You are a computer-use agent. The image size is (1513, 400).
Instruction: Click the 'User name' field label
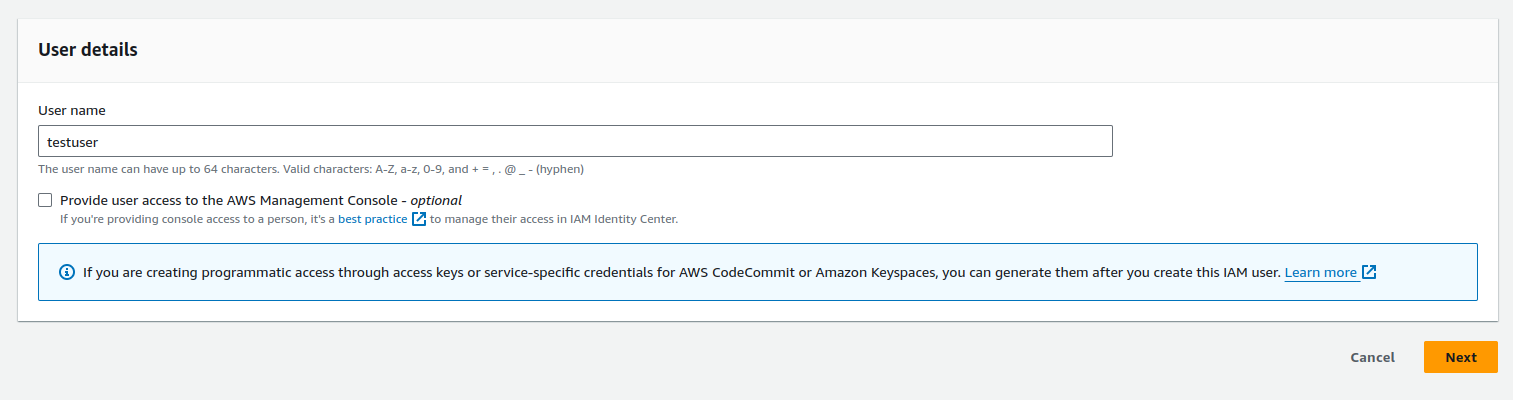click(72, 110)
